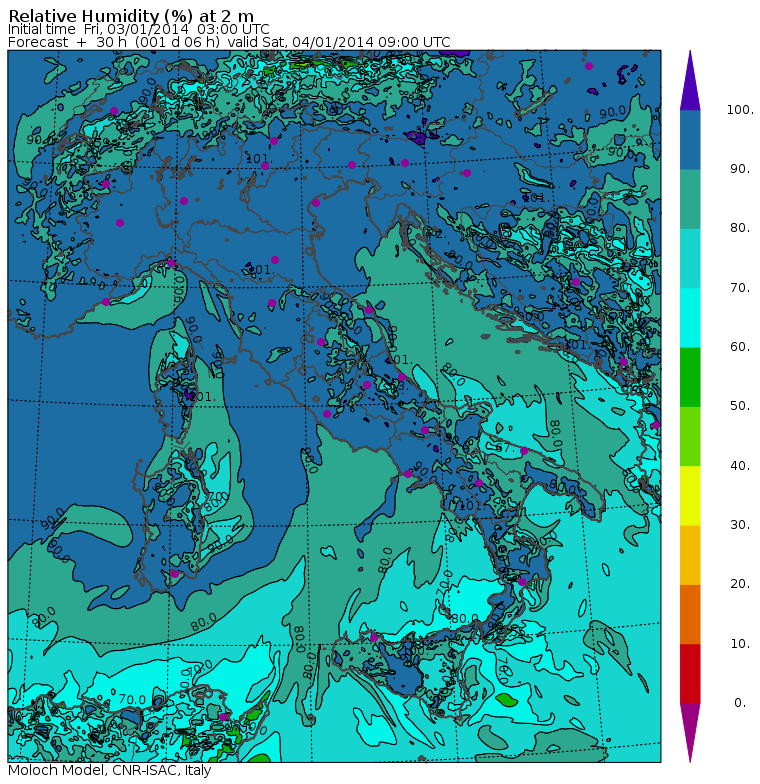Screen dimensions: 760x784
Task: Choose the turquoise 70–80 colorbar segment
Action: [690, 258]
